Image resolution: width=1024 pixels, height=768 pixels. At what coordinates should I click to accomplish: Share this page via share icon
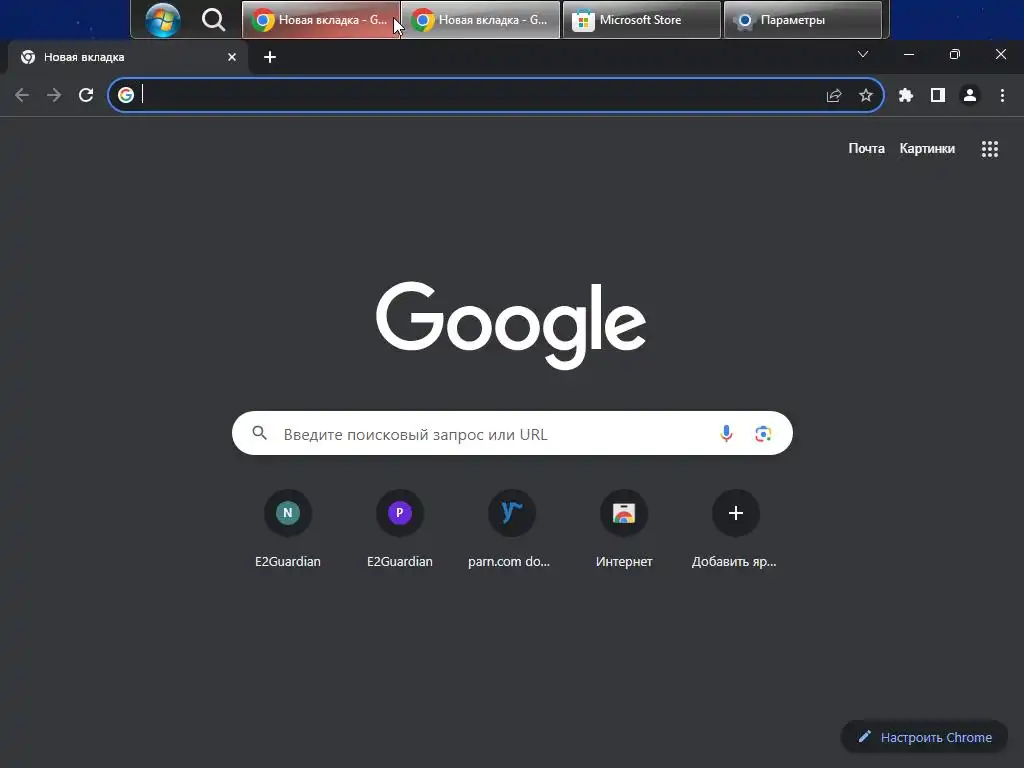pos(834,95)
